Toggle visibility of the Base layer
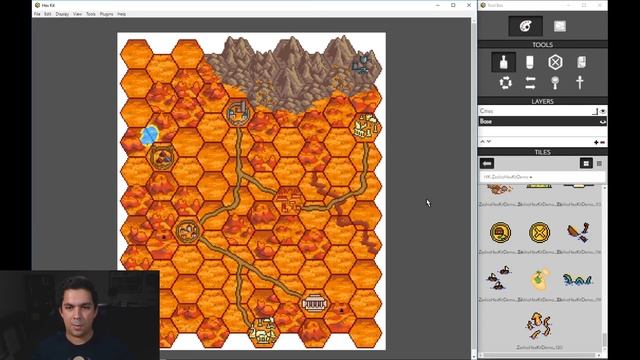This screenshot has height=360, width=640. pyautogui.click(x=602, y=122)
